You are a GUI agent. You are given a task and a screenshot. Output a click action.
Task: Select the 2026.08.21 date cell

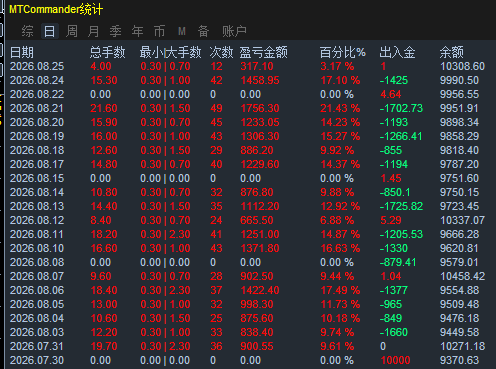[x=37, y=108]
